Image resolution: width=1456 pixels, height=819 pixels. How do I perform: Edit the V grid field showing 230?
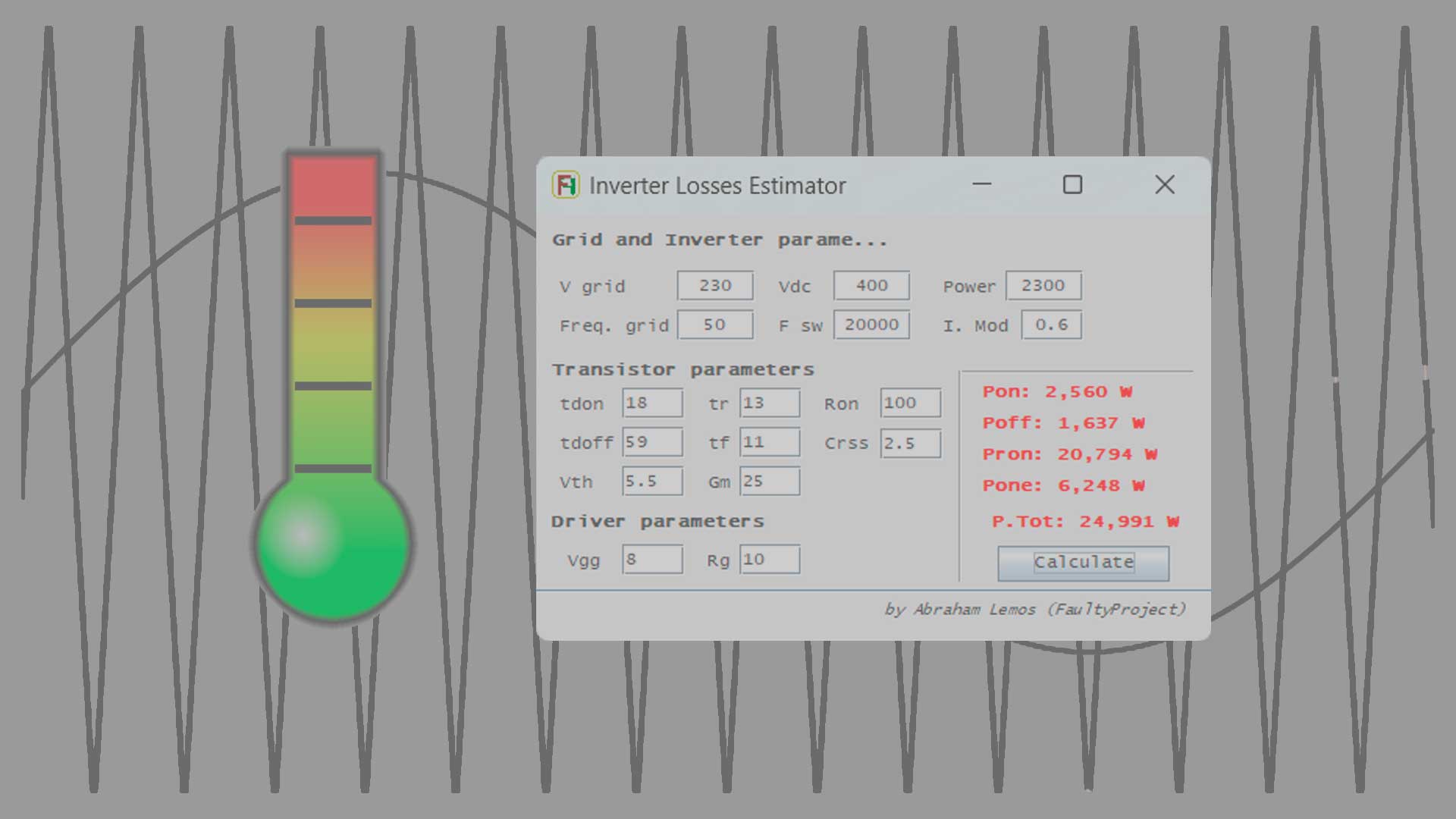tap(715, 286)
